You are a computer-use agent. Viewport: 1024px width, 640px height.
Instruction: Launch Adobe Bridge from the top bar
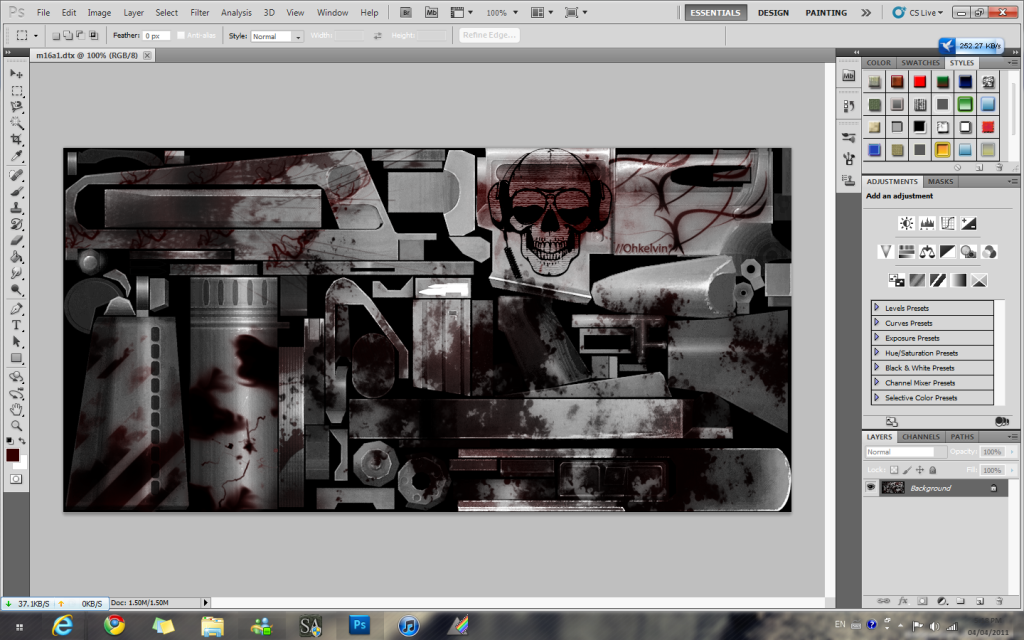tap(404, 13)
